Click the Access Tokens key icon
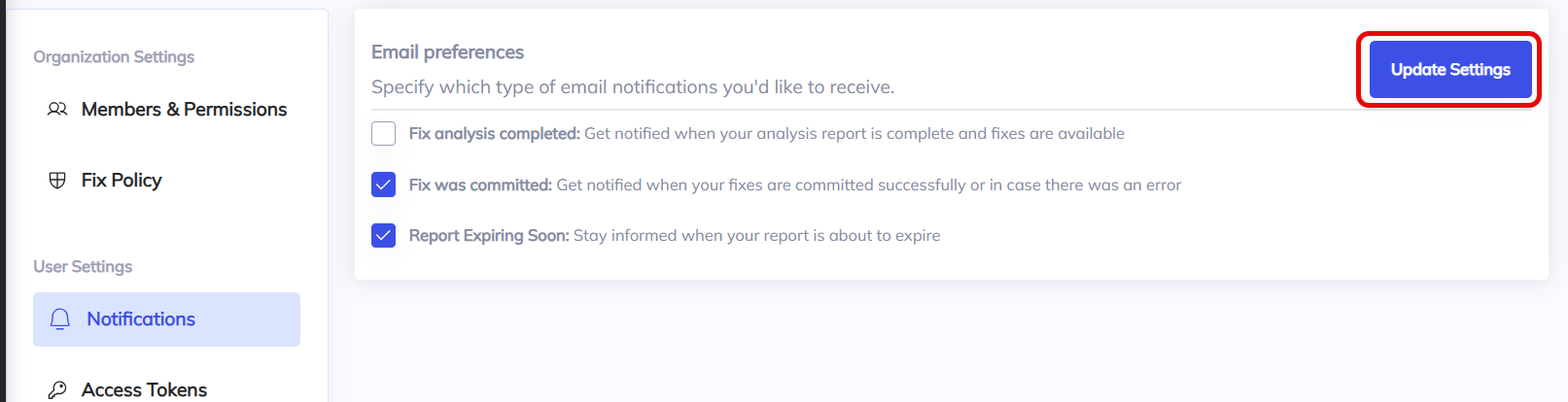 [57, 389]
